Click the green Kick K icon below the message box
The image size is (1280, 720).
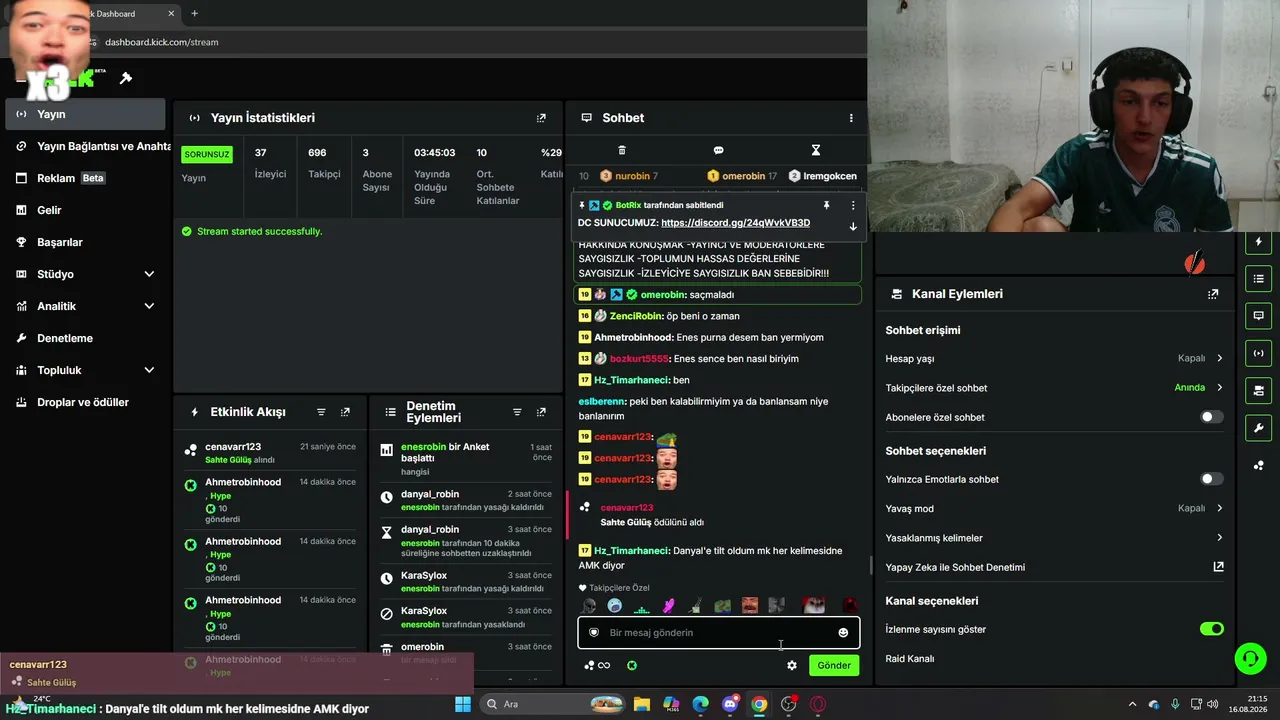tap(632, 665)
